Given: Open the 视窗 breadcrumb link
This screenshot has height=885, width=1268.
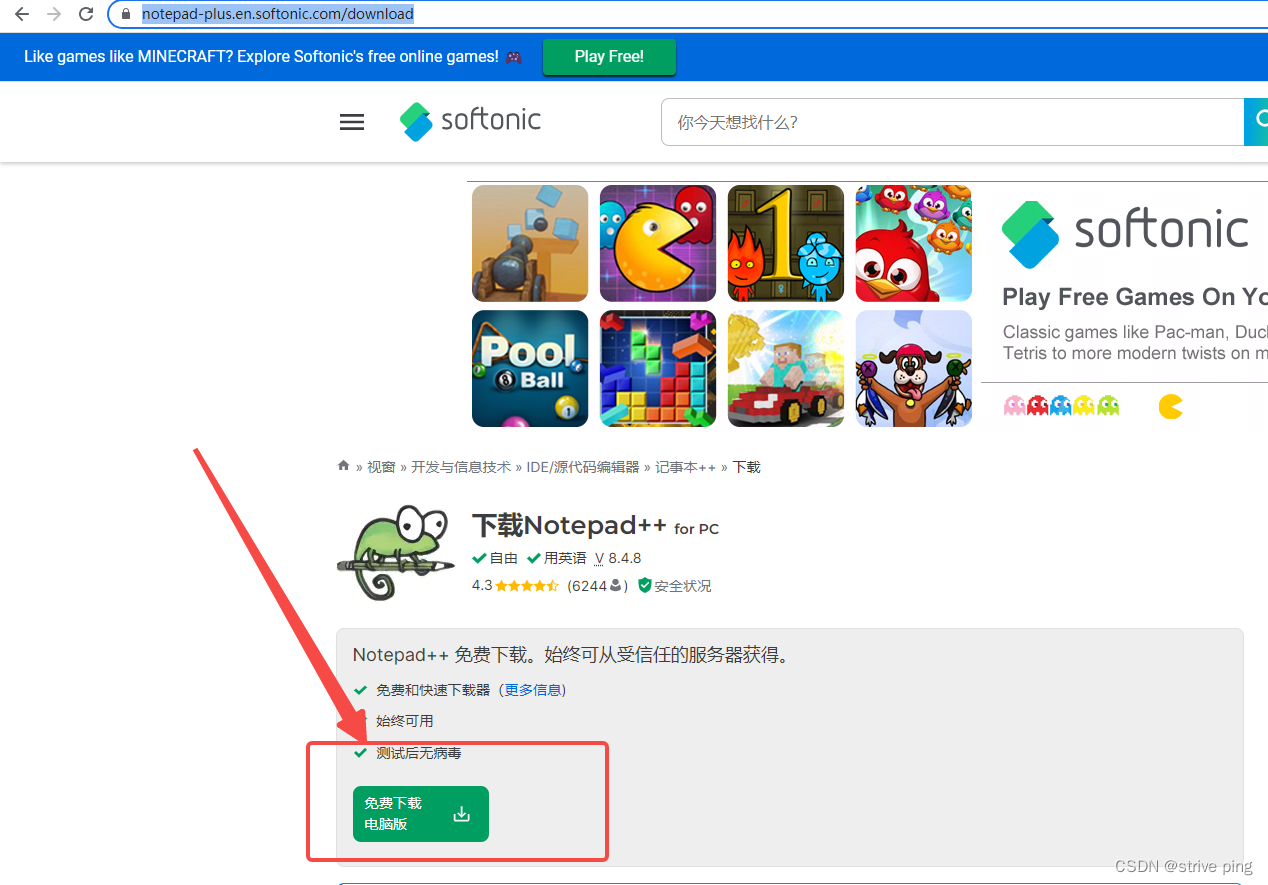Looking at the screenshot, I should (381, 467).
